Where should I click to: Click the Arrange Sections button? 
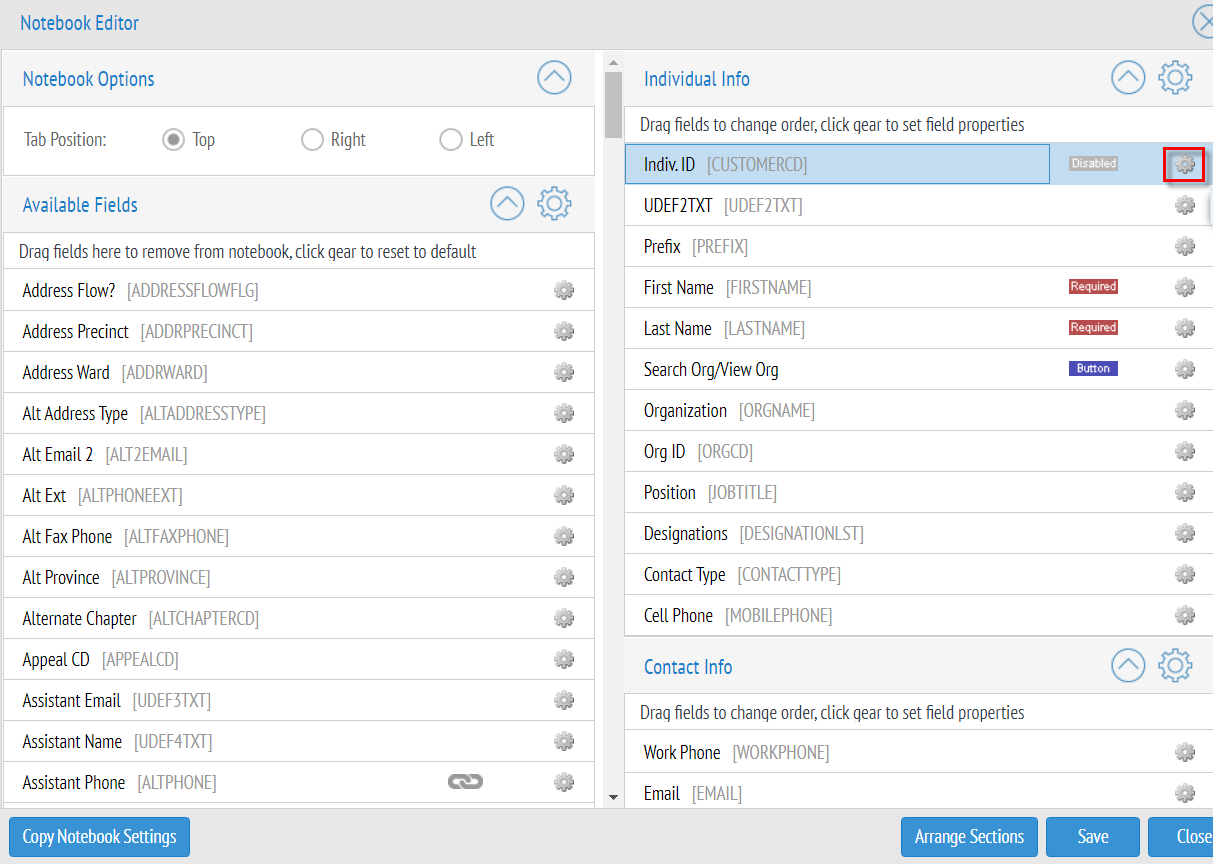pos(969,837)
